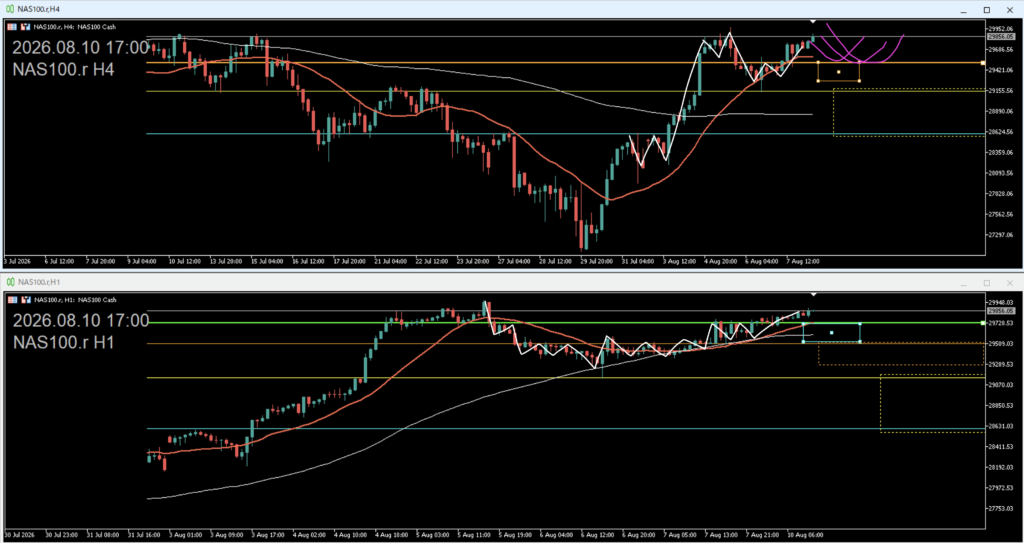1024x543 pixels.
Task: Close the NAS100.r,H4 chart window
Action: click(x=1010, y=10)
